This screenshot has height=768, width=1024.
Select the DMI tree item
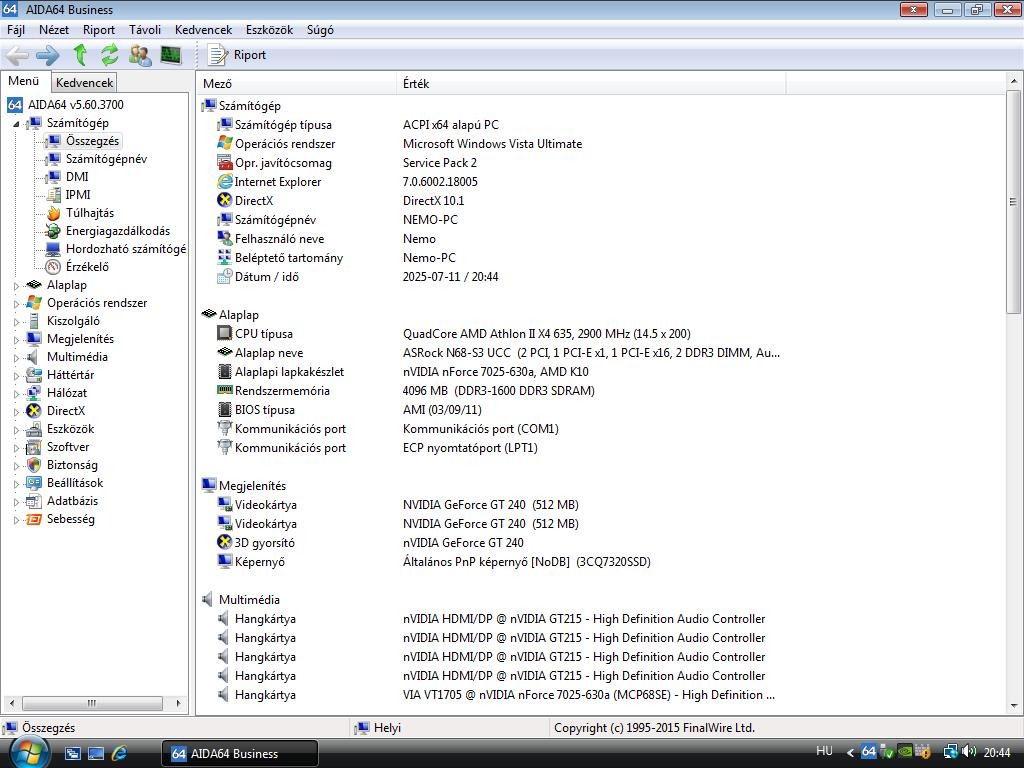[x=77, y=177]
